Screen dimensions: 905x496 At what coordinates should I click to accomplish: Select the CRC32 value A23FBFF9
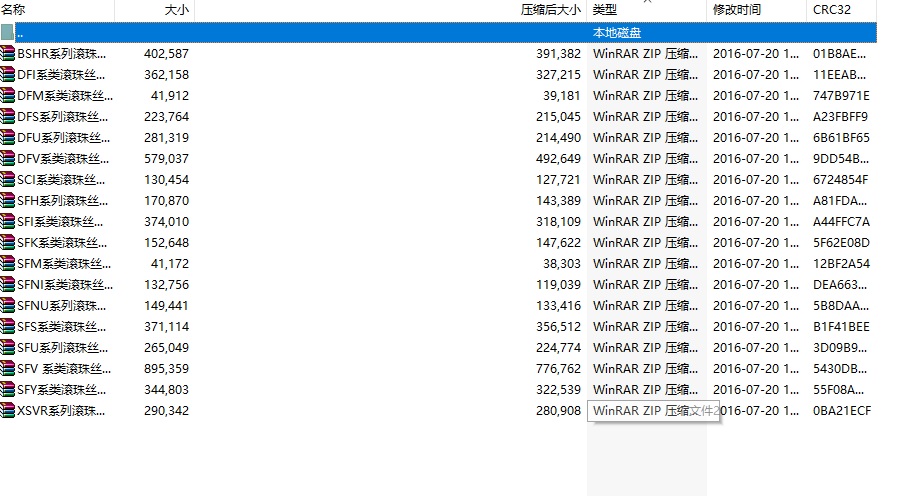click(840, 117)
